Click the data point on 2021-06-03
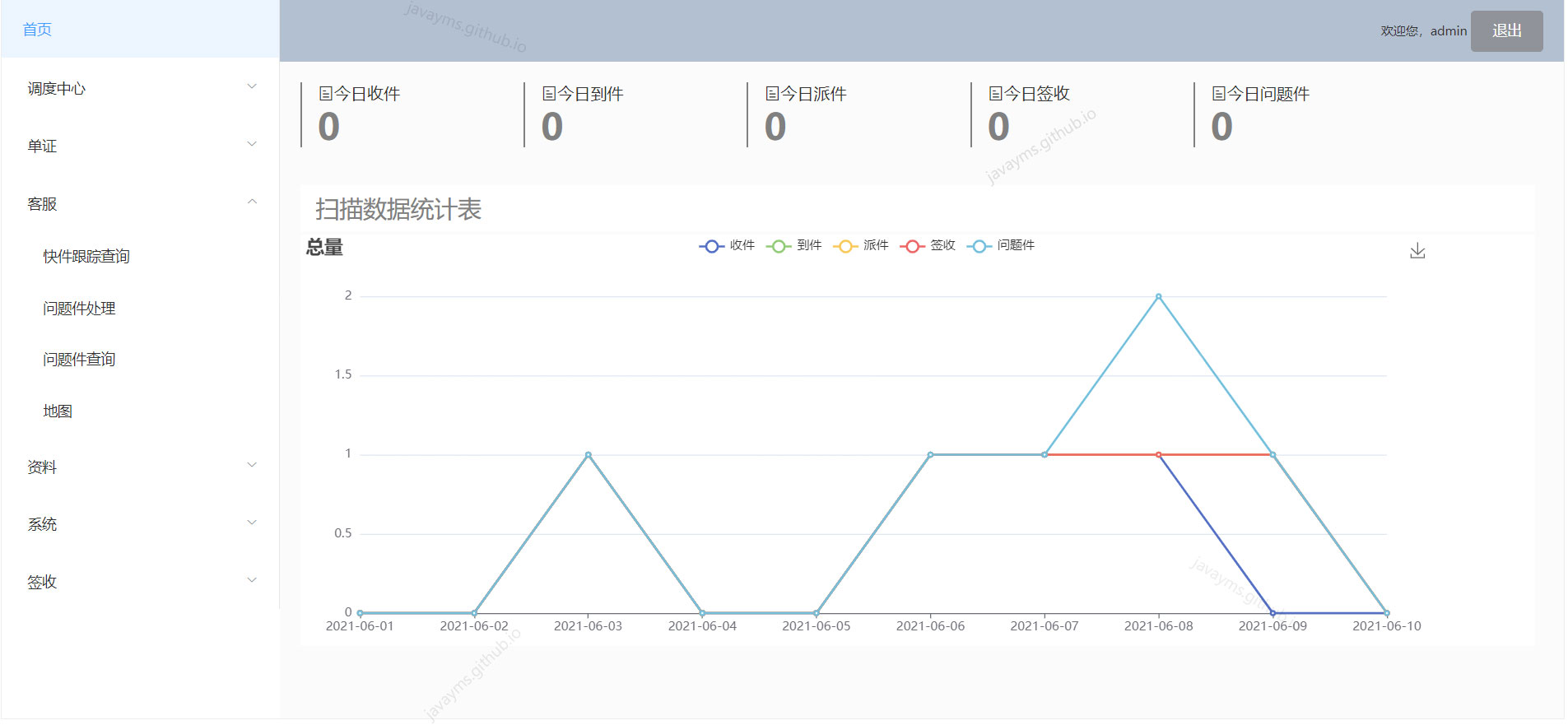This screenshot has height=725, width=1568. (588, 454)
